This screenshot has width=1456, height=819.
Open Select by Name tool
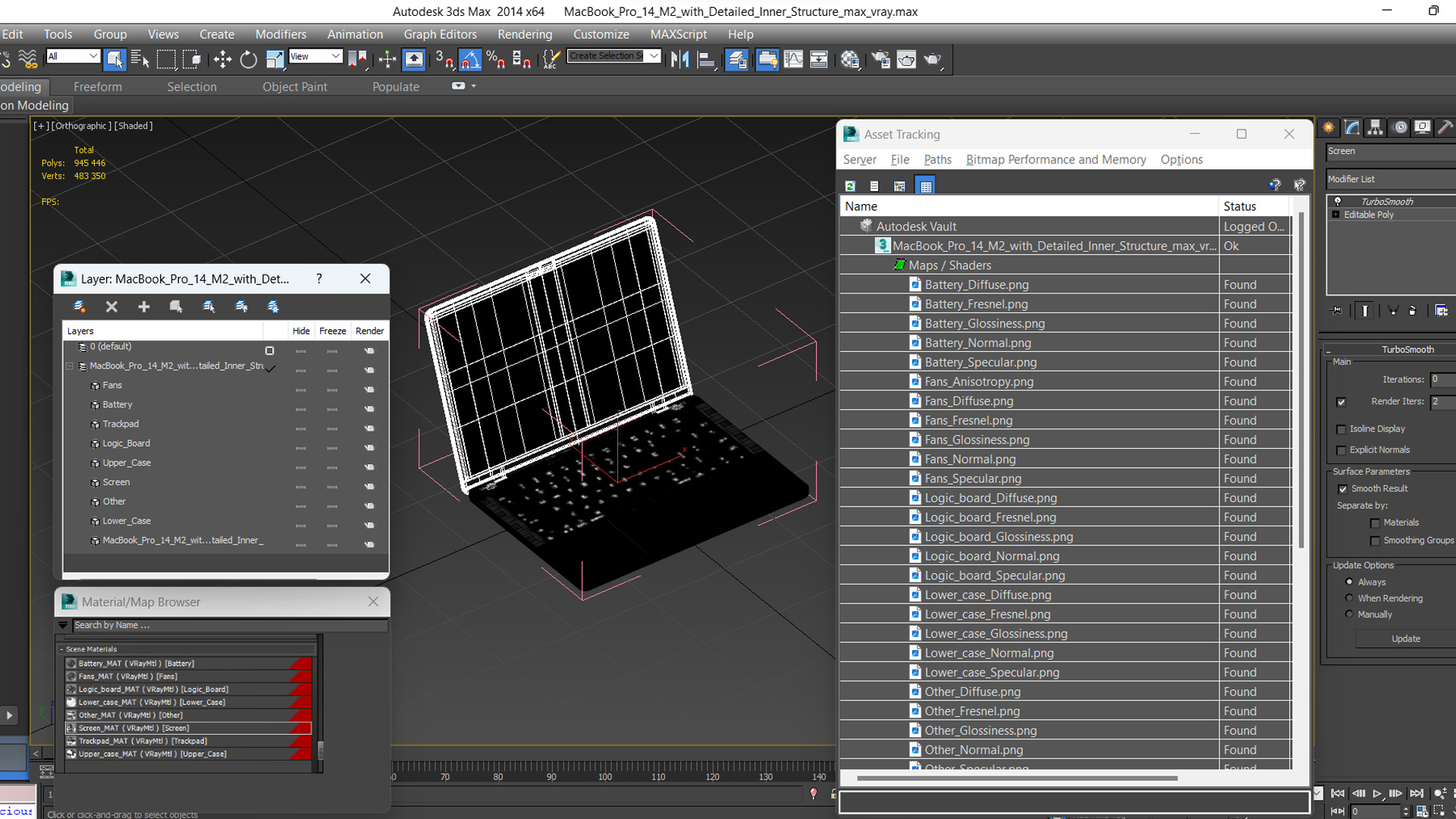[140, 59]
